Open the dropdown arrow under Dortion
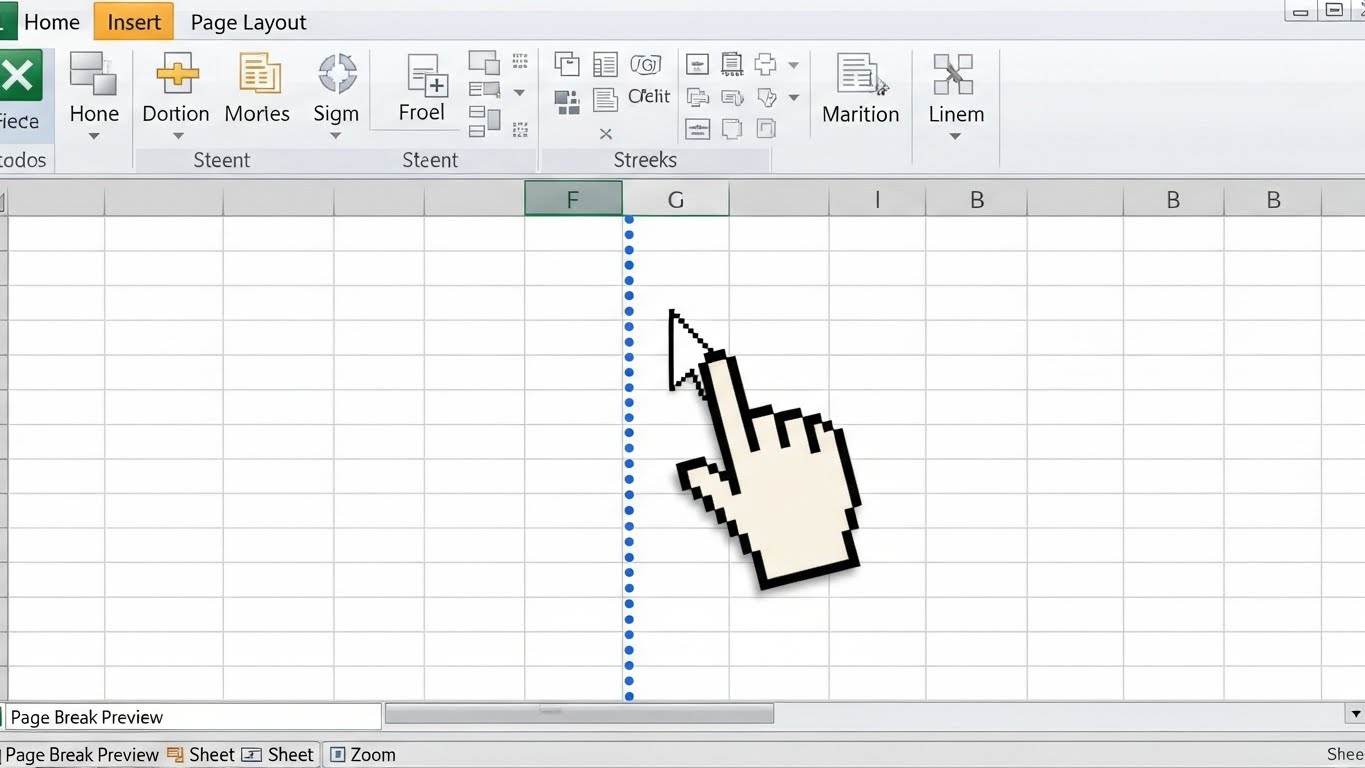1365x768 pixels. 177,136
